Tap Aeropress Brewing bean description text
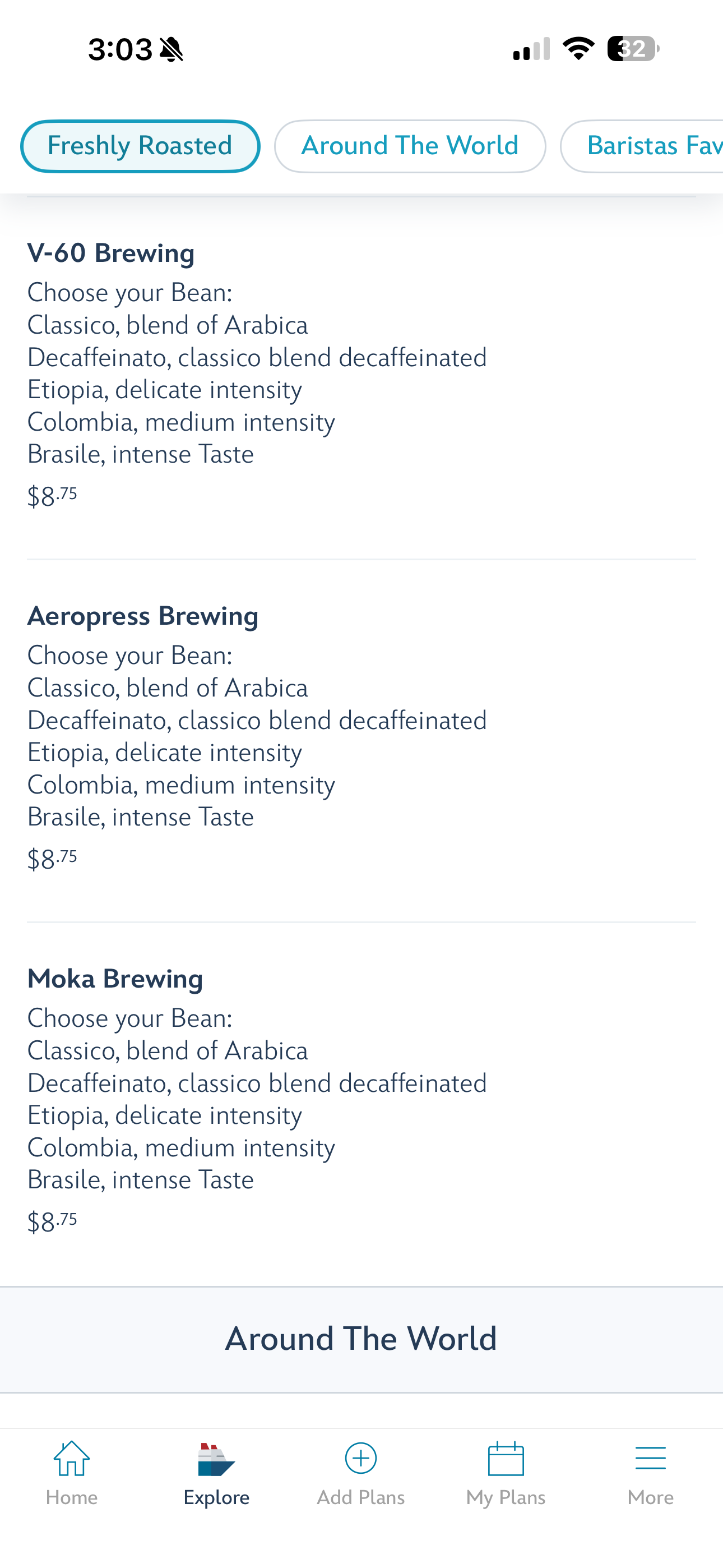 pos(257,736)
